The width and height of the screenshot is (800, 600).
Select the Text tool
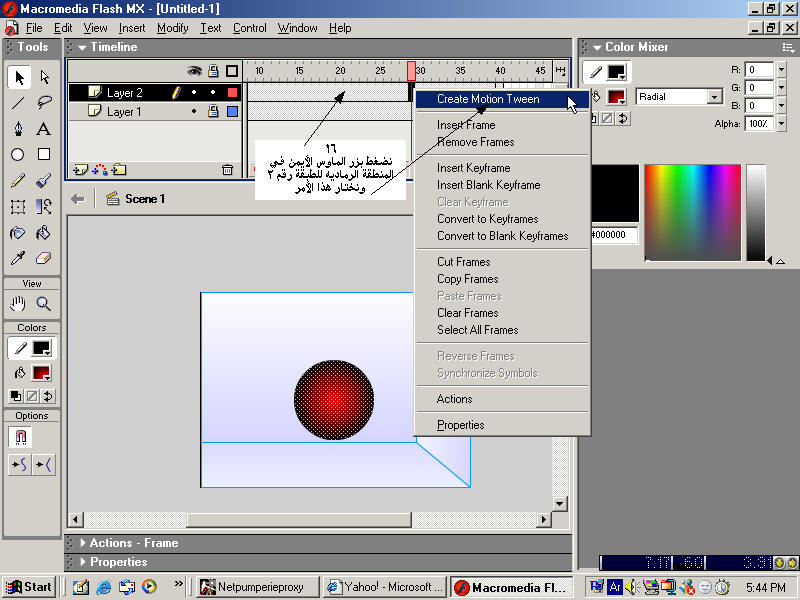point(44,129)
